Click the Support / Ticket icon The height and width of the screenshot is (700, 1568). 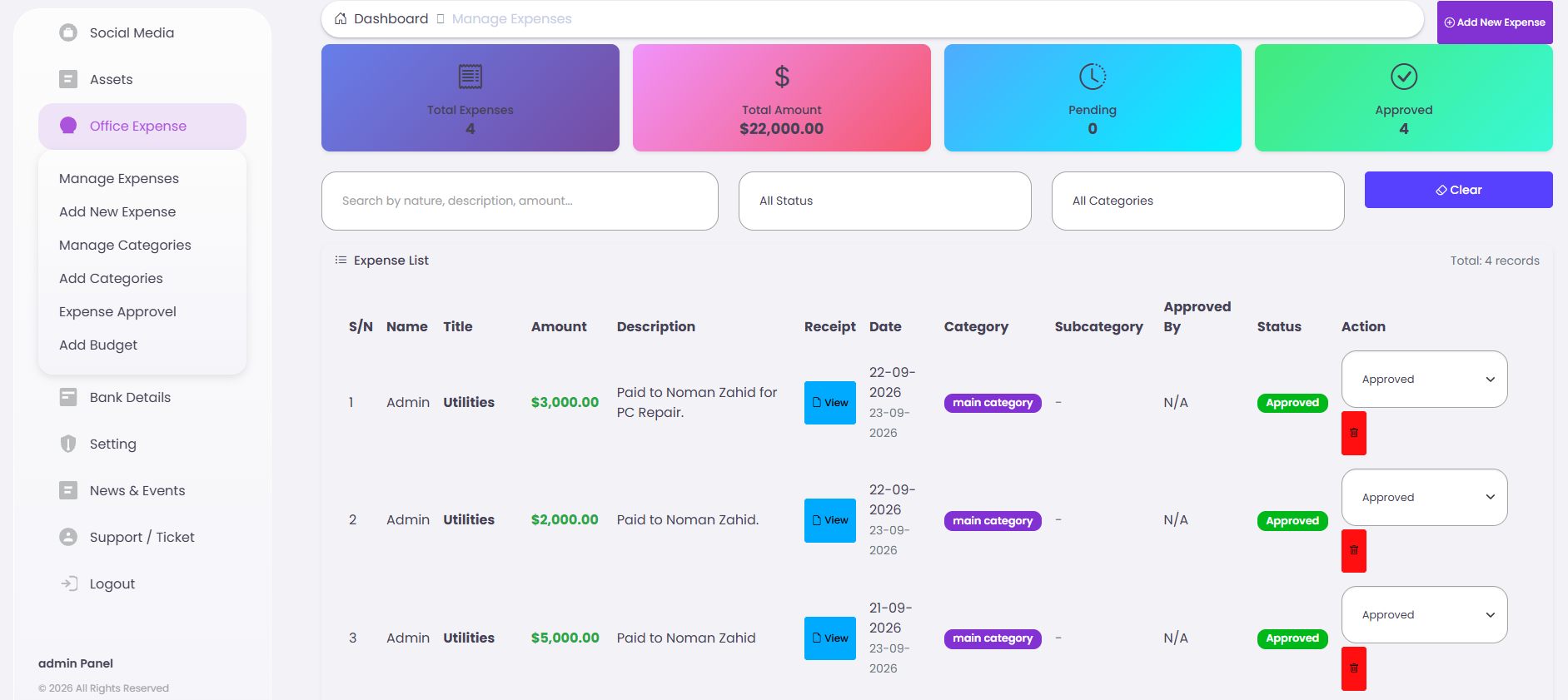(x=68, y=537)
